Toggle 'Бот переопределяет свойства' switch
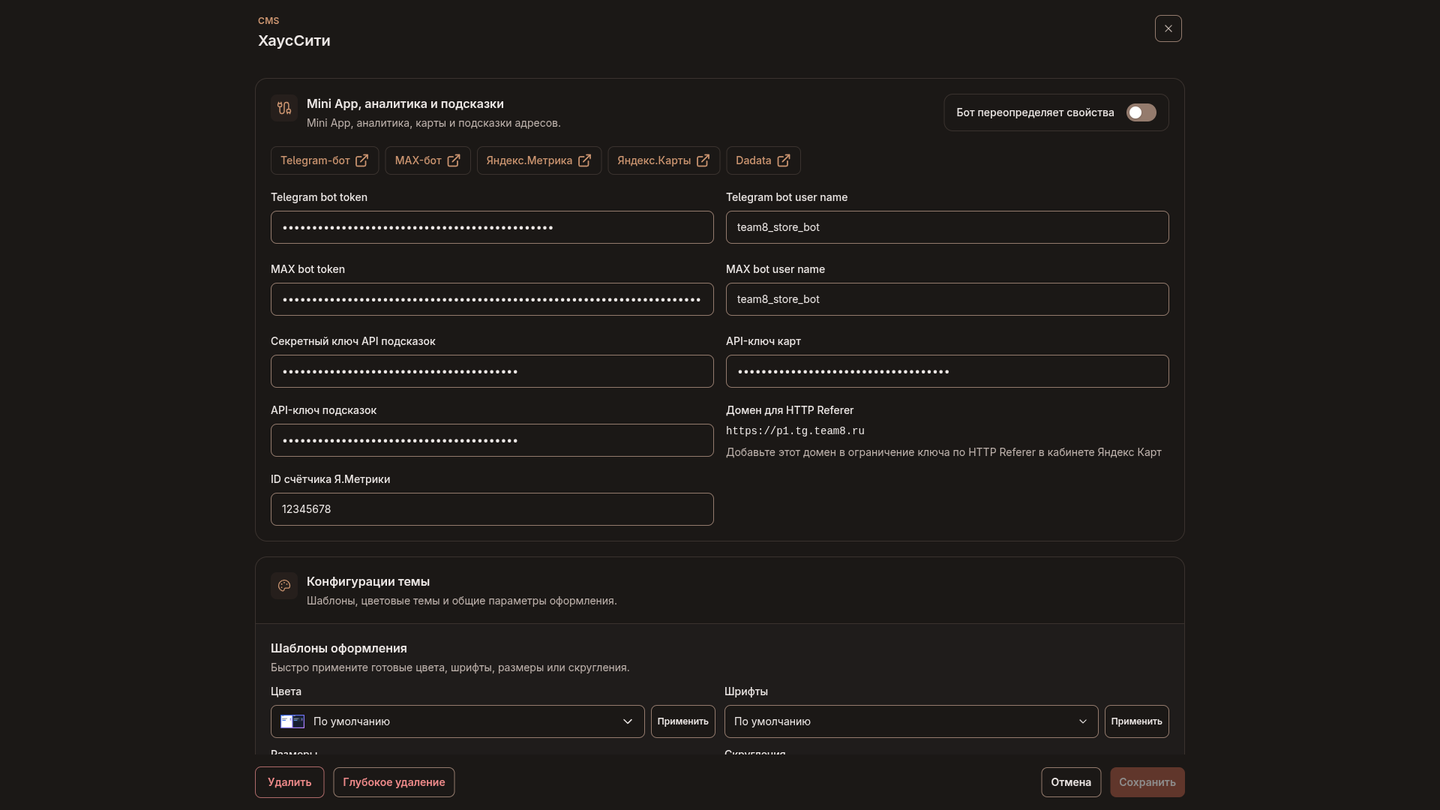Viewport: 1440px width, 810px height. [1141, 113]
